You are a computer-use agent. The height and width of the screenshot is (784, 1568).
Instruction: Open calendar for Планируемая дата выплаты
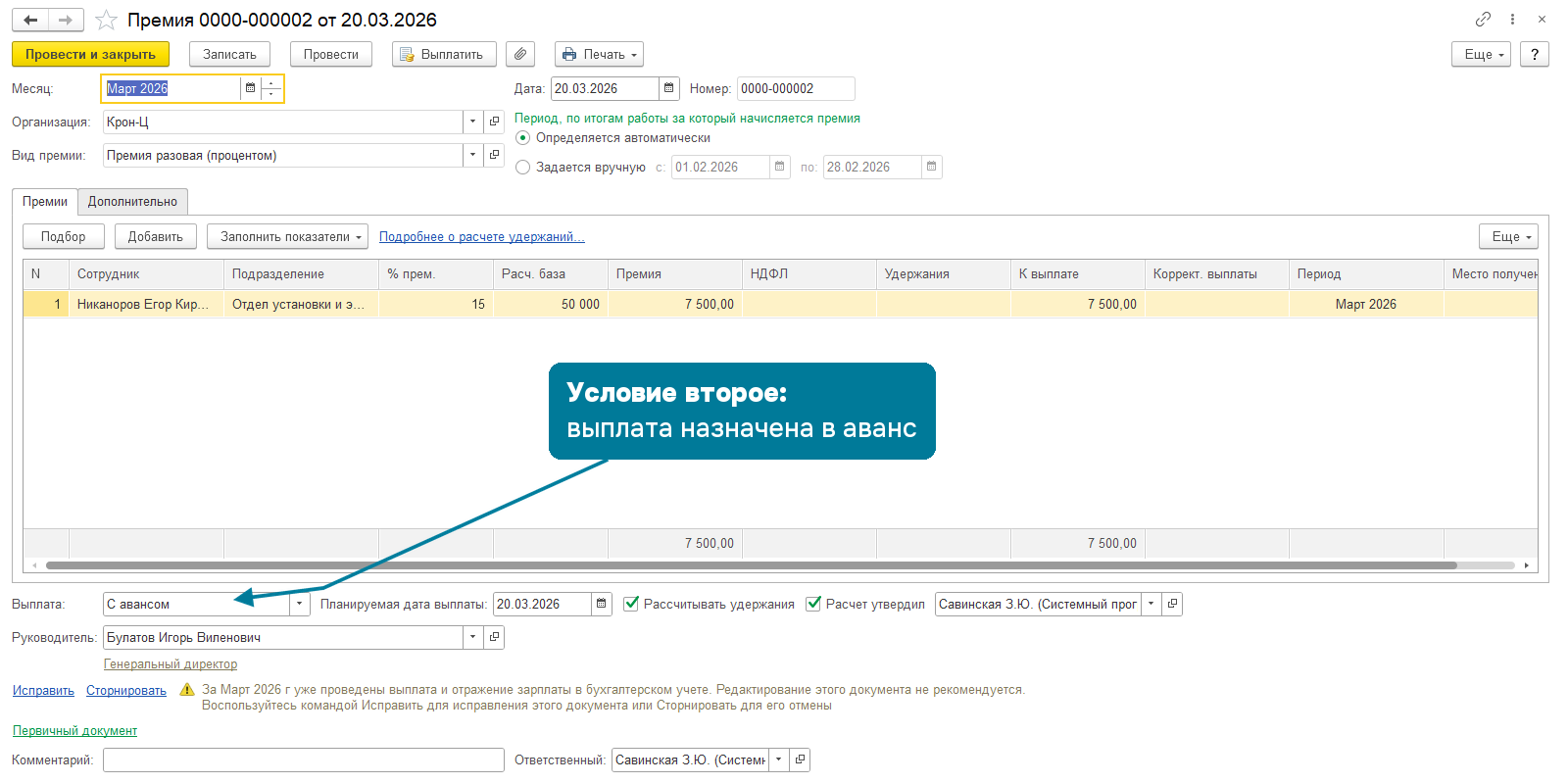coord(602,604)
